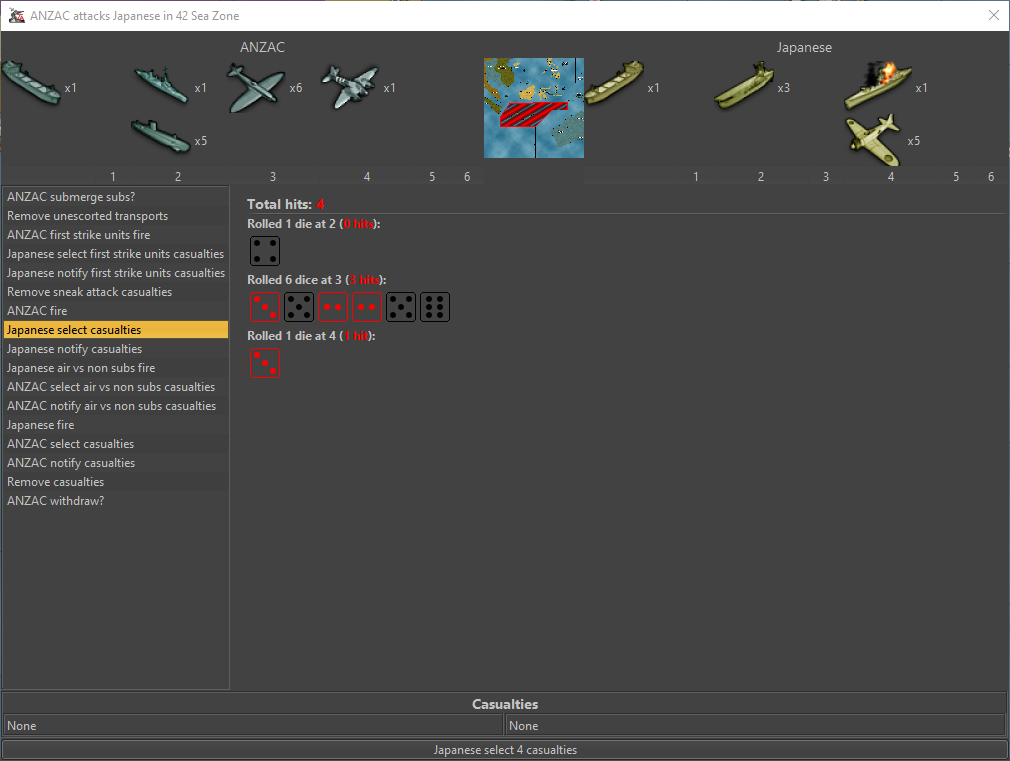Click the x3 Japanese submarine count label
Viewport: 1010px width, 761px height.
pyautogui.click(x=783, y=88)
